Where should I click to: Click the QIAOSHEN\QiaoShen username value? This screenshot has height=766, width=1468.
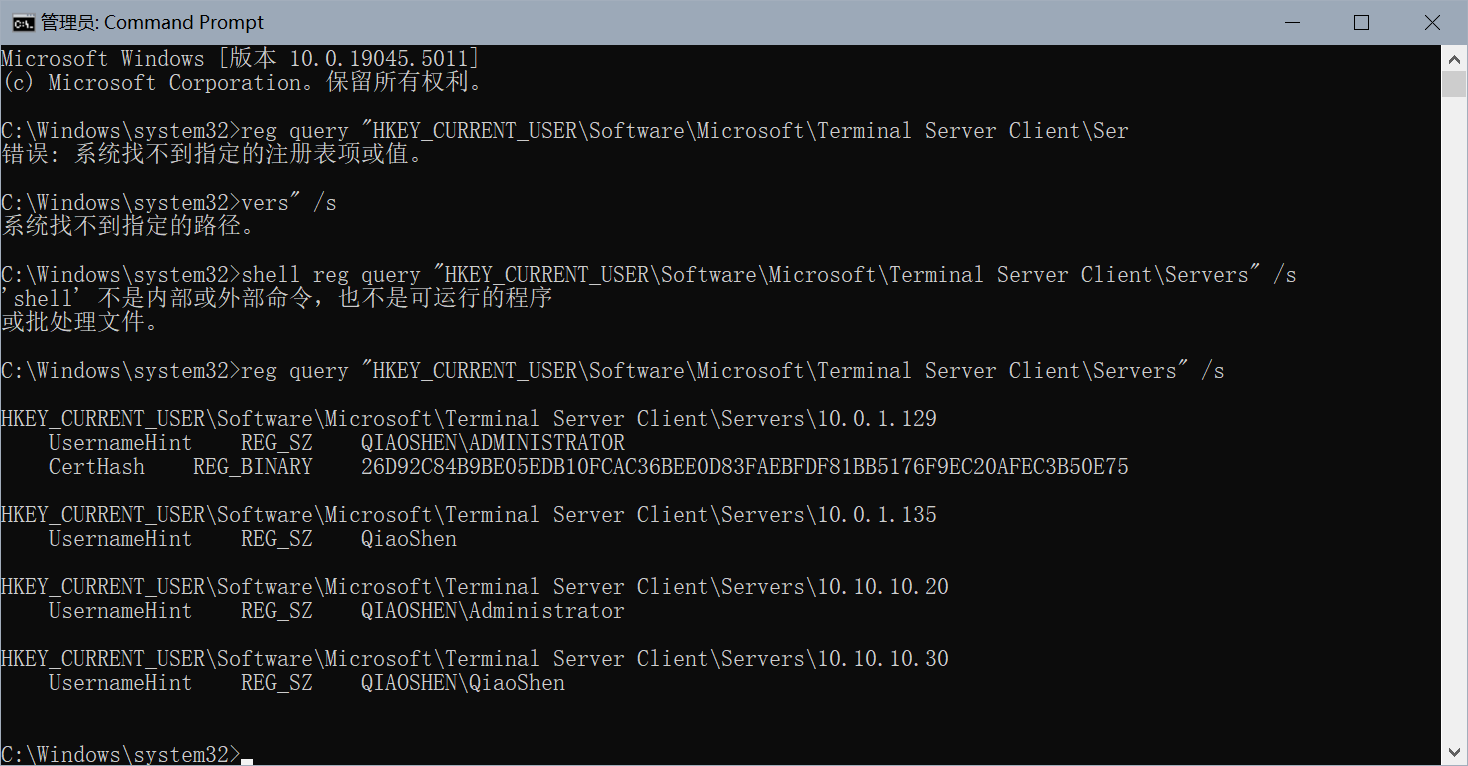click(462, 683)
